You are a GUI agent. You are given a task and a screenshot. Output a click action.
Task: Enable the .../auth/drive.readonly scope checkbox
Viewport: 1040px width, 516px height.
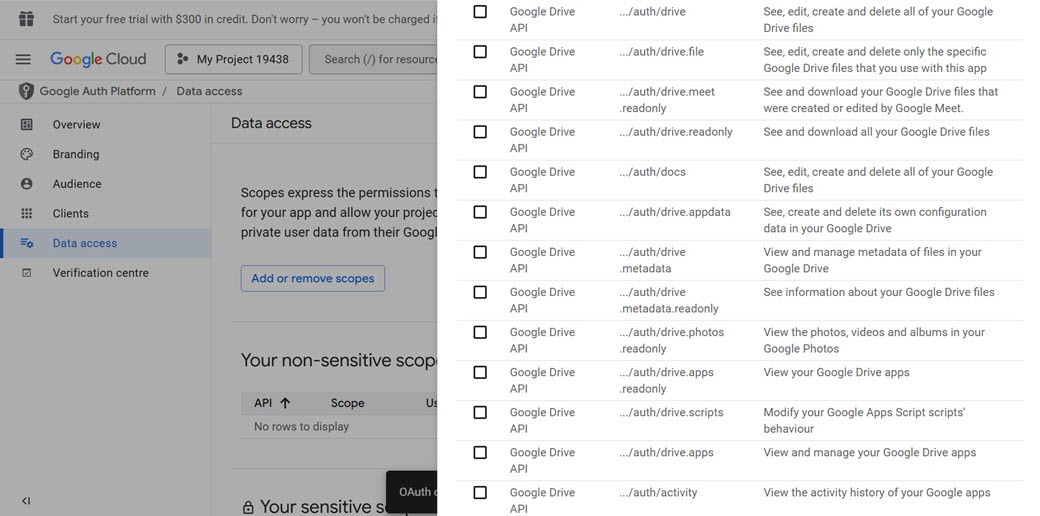point(480,132)
